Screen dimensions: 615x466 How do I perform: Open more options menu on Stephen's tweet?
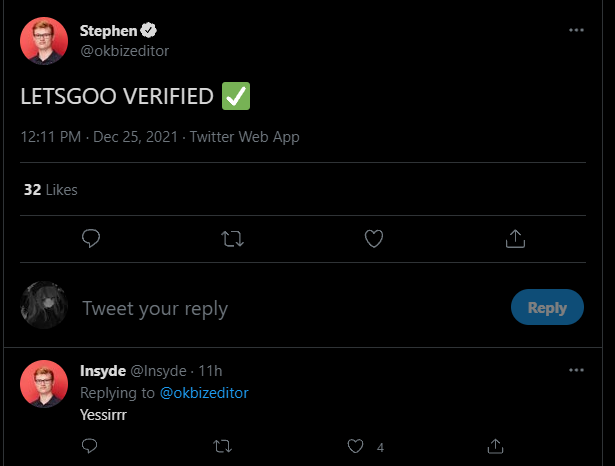576,30
